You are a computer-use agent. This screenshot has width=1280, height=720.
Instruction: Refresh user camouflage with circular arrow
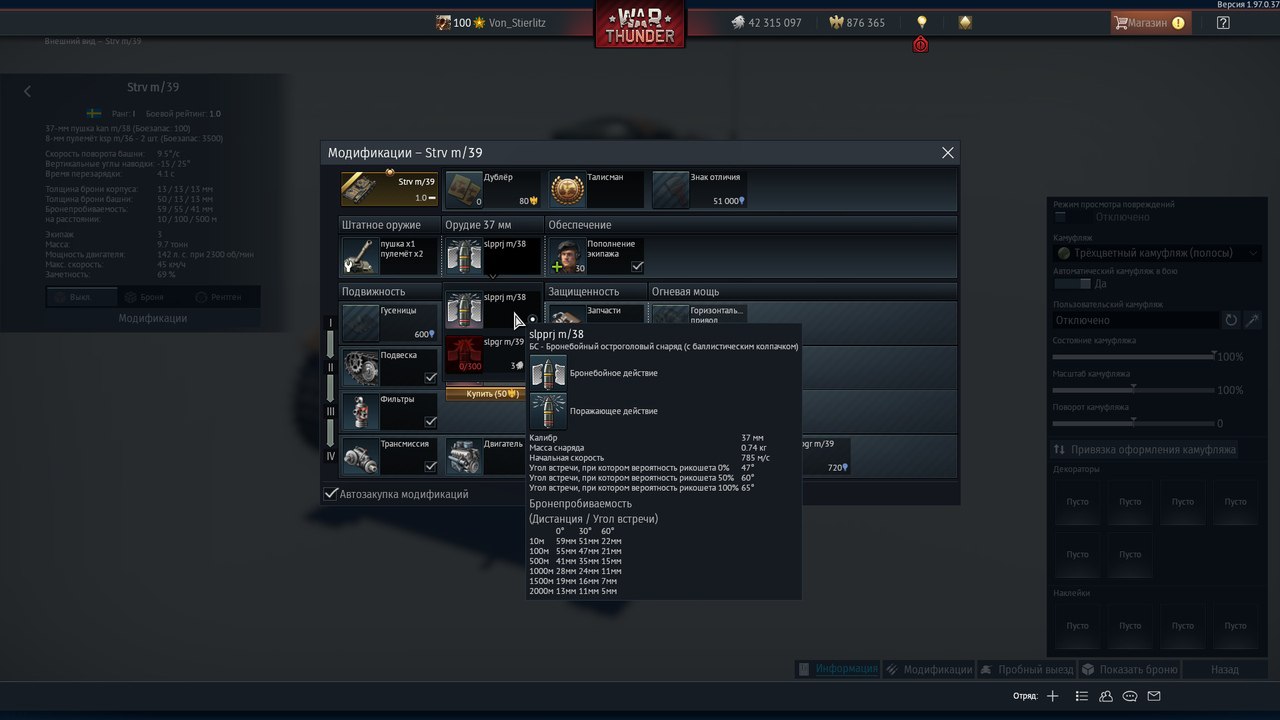coord(1231,320)
